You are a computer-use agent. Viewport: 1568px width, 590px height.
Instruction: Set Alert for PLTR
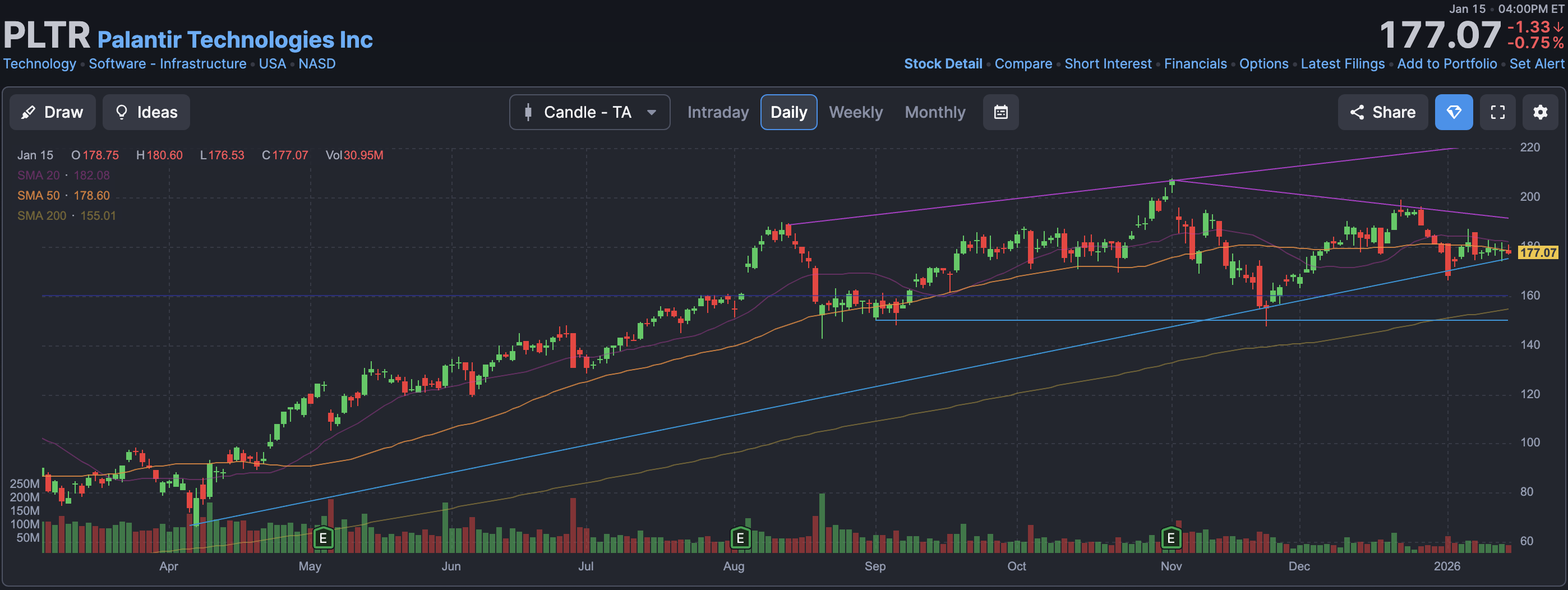(1537, 63)
